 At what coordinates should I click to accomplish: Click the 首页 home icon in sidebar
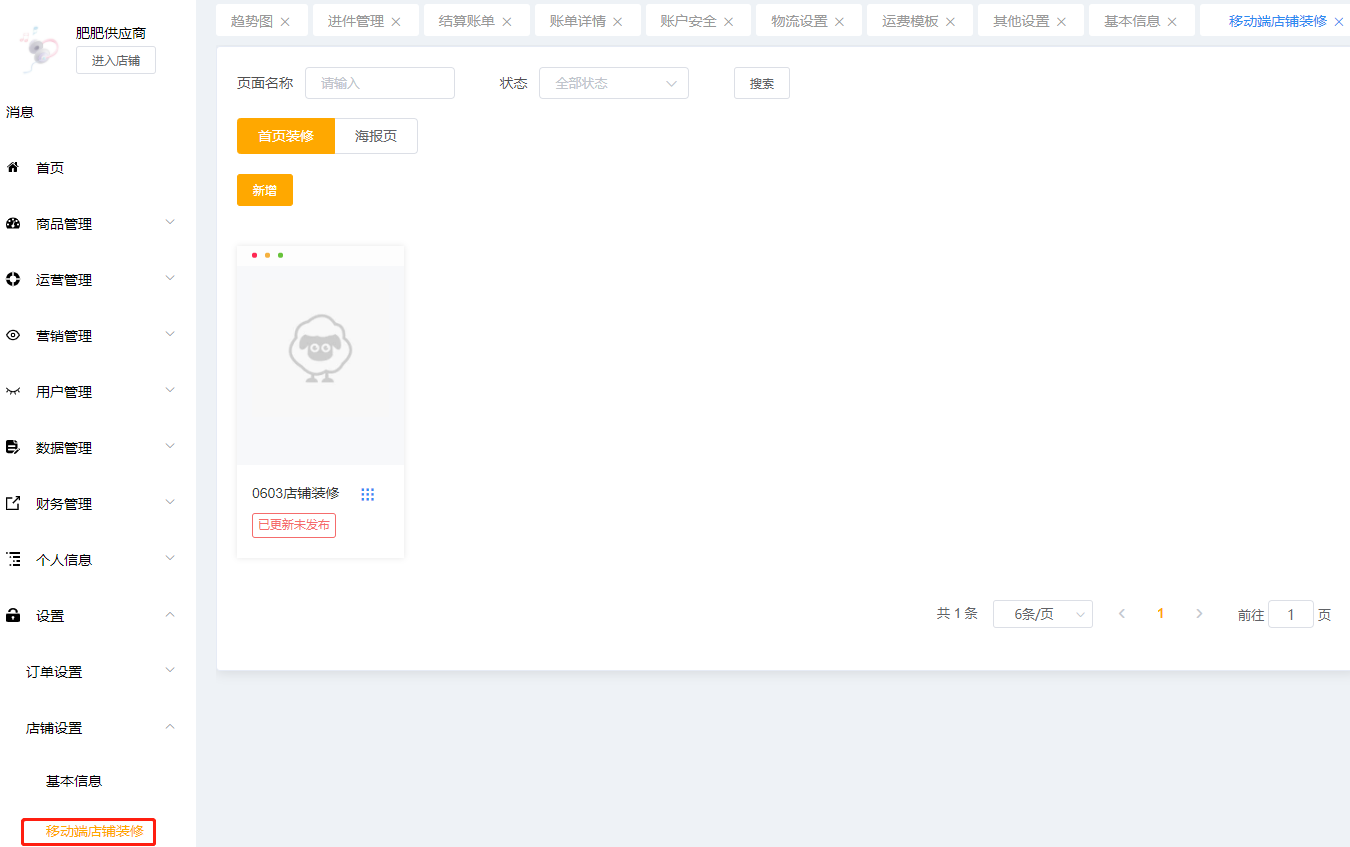coord(13,168)
